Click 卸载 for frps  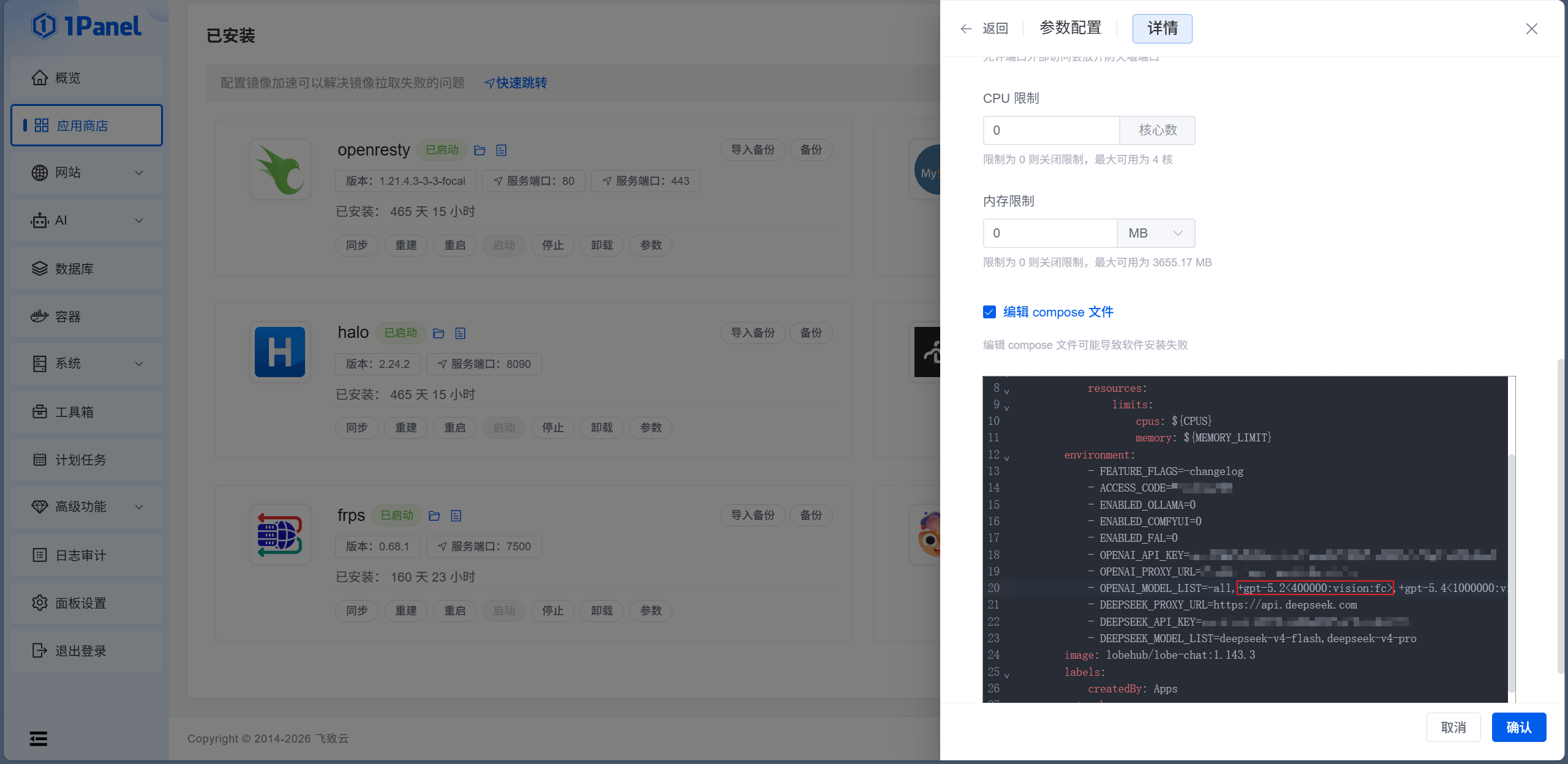tap(601, 611)
